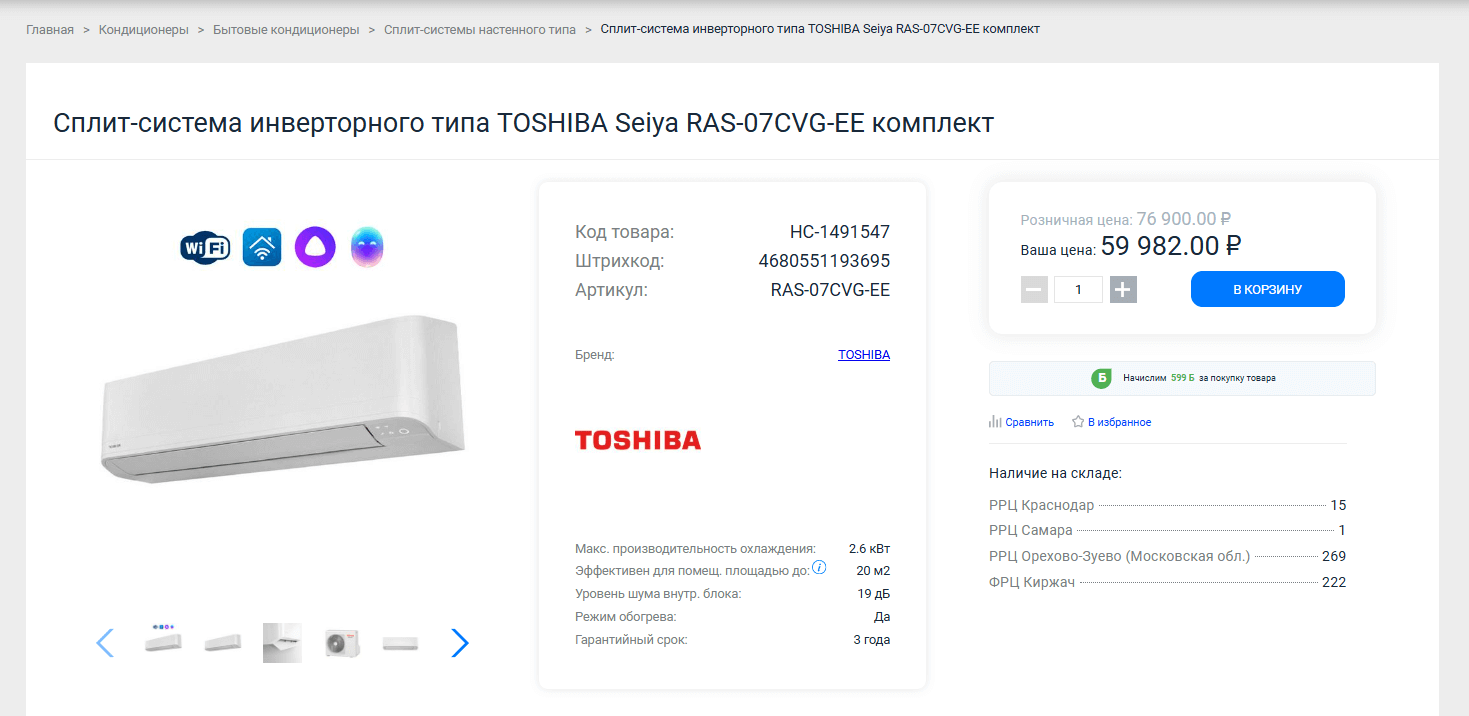1469x716 pixels.
Task: Open Кондиционеры breadcrumb
Action: pyautogui.click(x=144, y=30)
